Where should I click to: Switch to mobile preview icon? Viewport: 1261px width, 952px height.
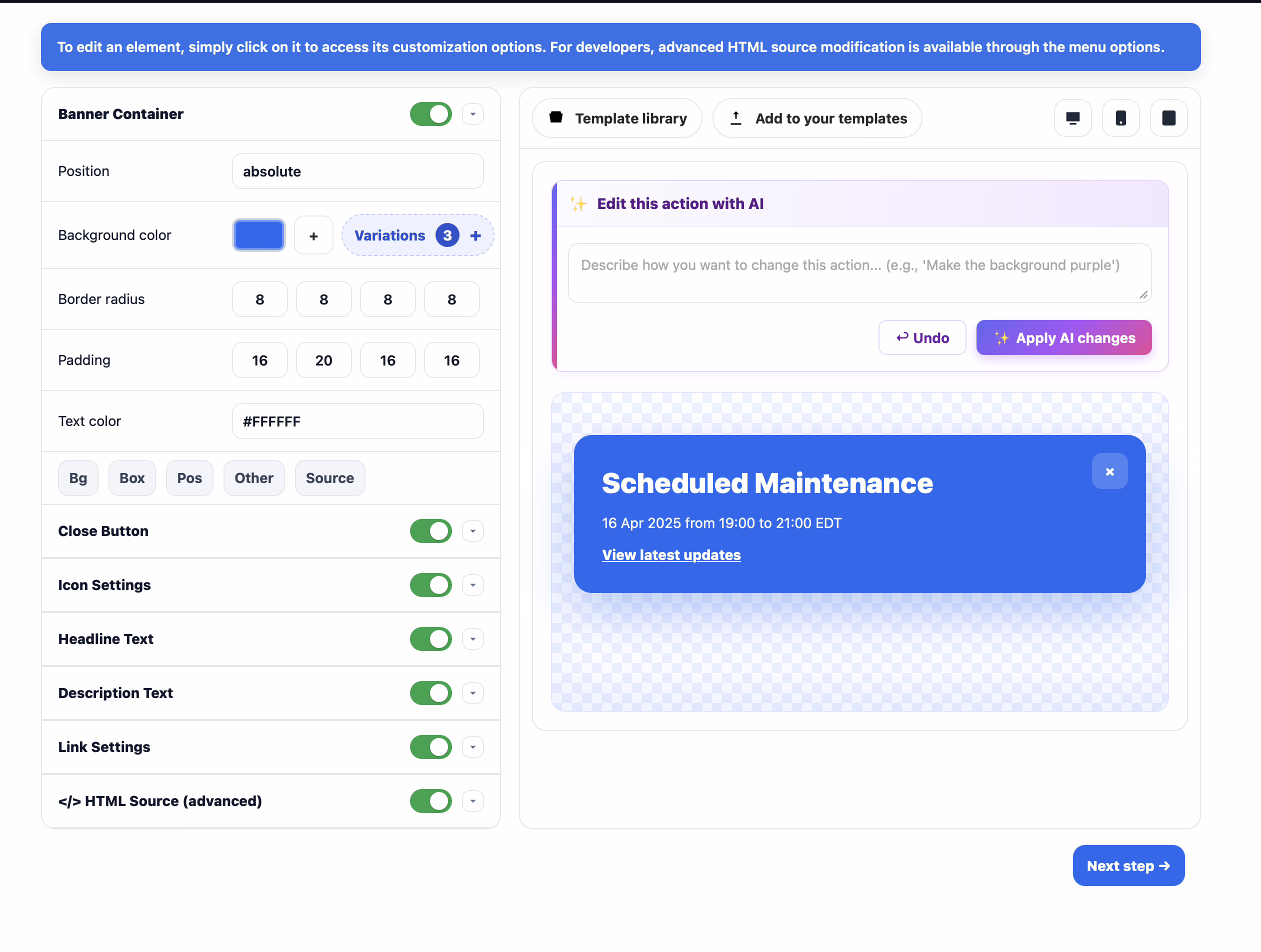pyautogui.click(x=1120, y=118)
